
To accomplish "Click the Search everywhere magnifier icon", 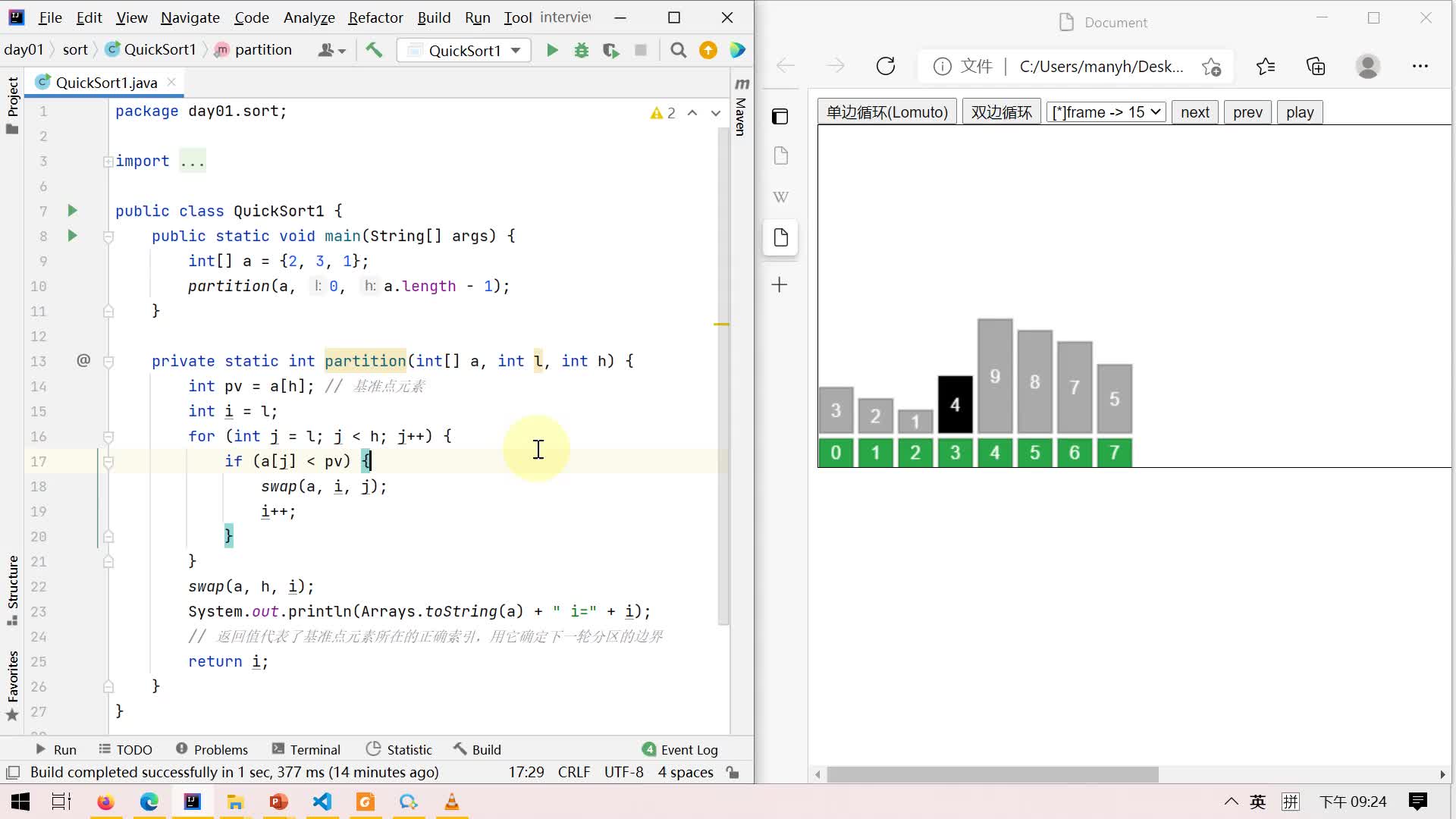I will point(679,50).
